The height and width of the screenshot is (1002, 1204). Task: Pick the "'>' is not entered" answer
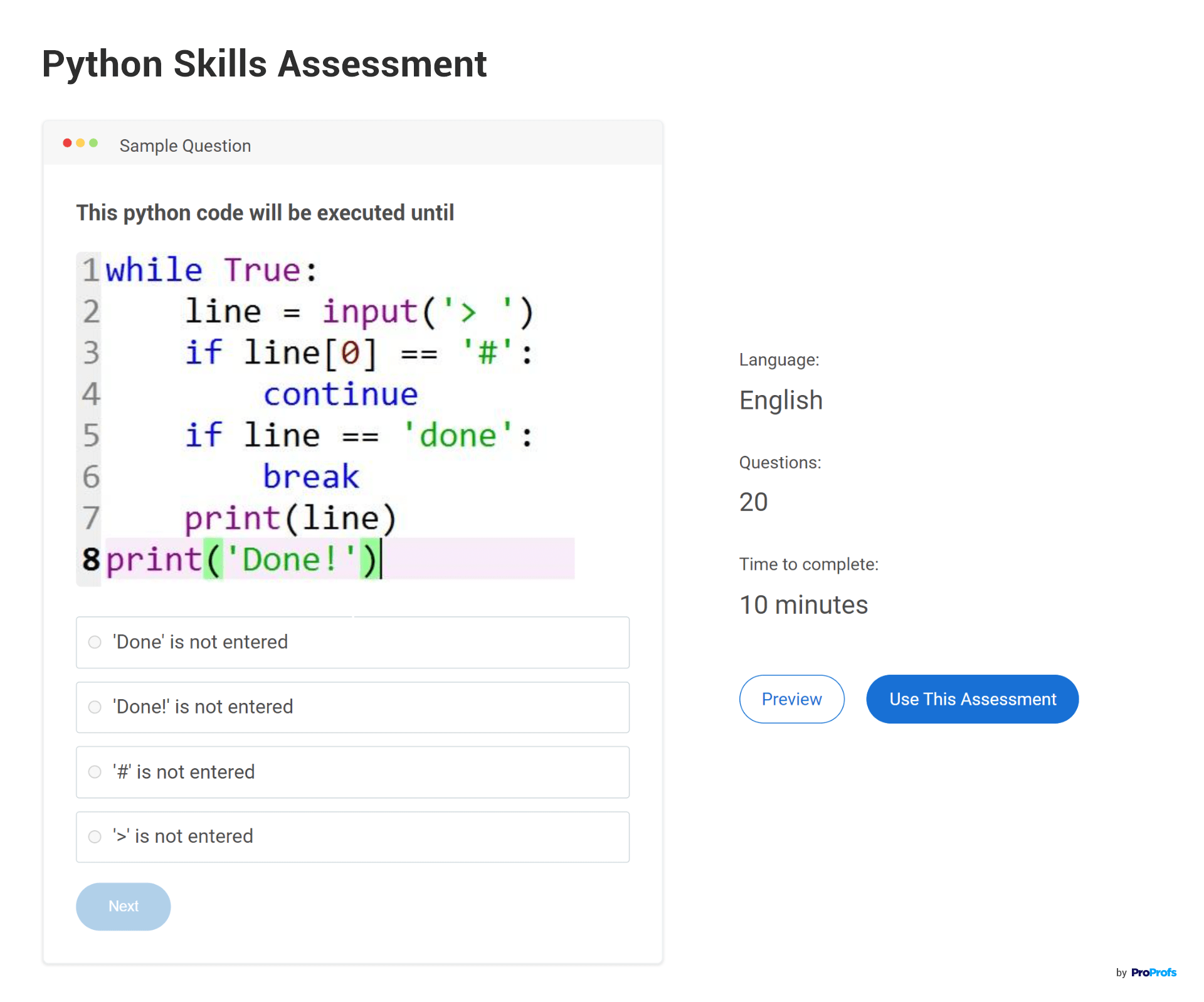pyautogui.click(x=95, y=836)
